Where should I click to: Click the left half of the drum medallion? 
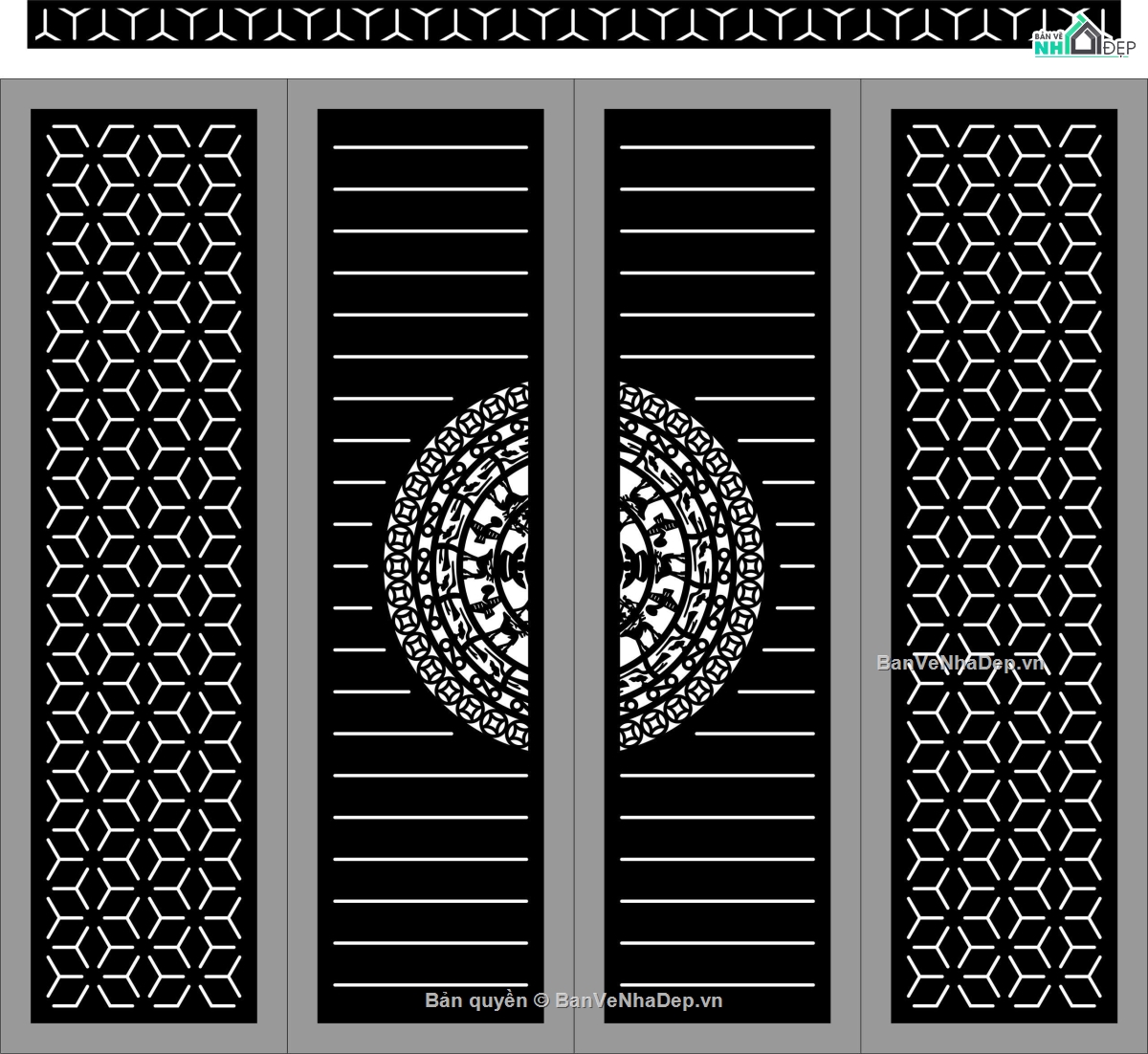(457, 566)
